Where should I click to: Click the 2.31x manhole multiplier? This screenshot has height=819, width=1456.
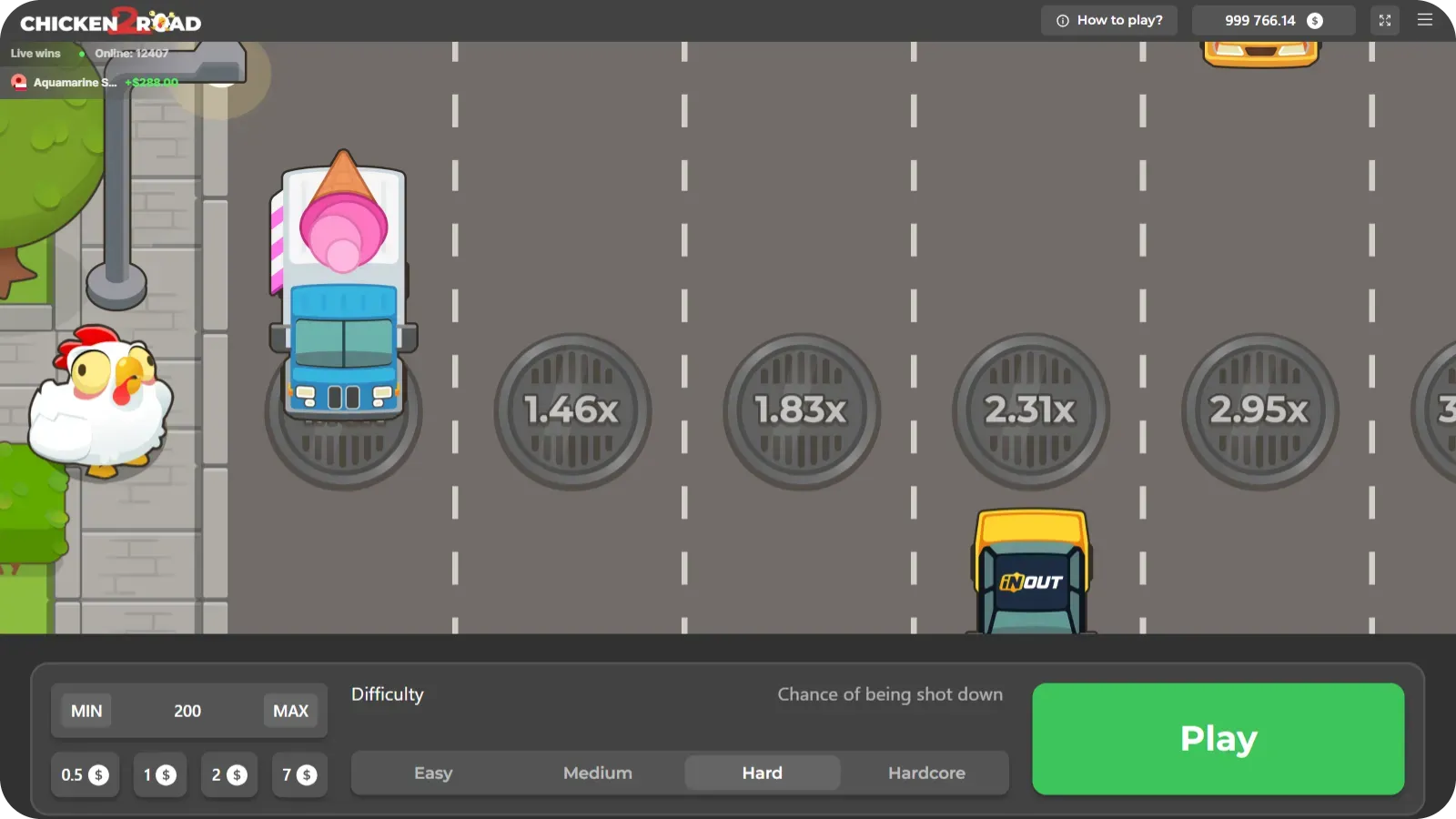click(1031, 411)
